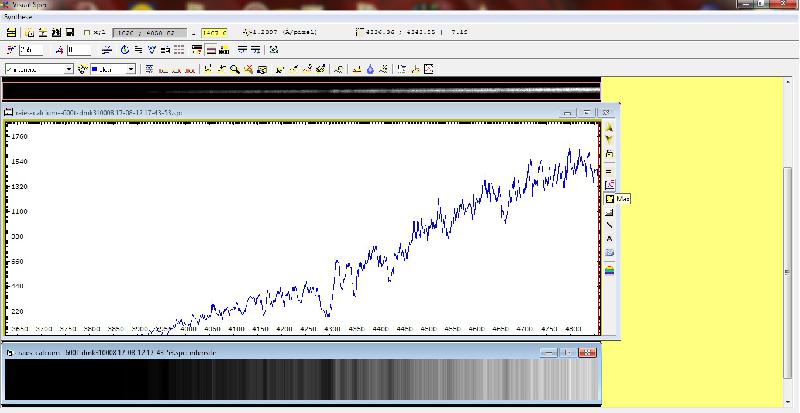Click the yellow highlighted value field

[x=214, y=33]
